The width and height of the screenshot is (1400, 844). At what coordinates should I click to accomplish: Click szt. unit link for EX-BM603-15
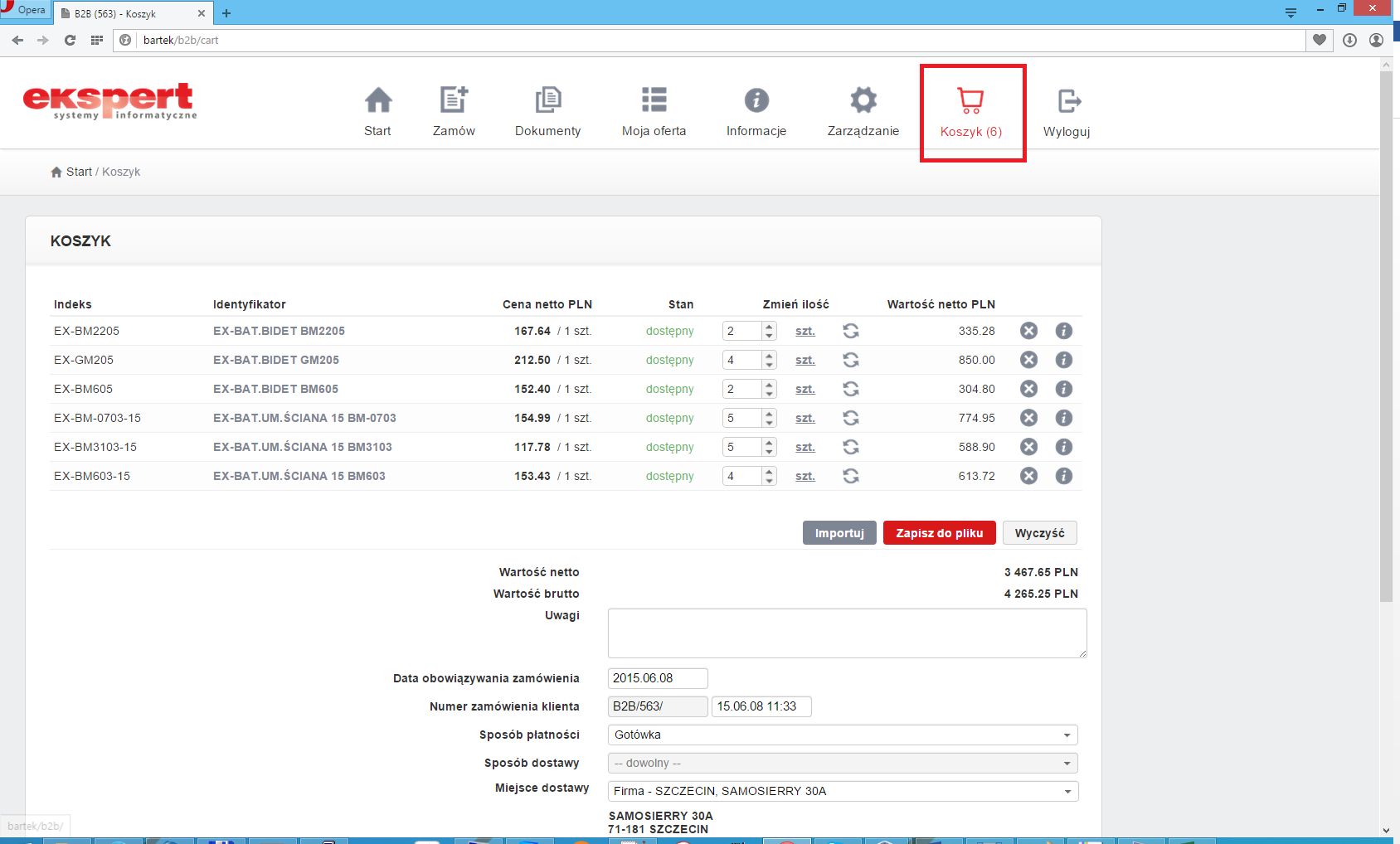tap(805, 476)
